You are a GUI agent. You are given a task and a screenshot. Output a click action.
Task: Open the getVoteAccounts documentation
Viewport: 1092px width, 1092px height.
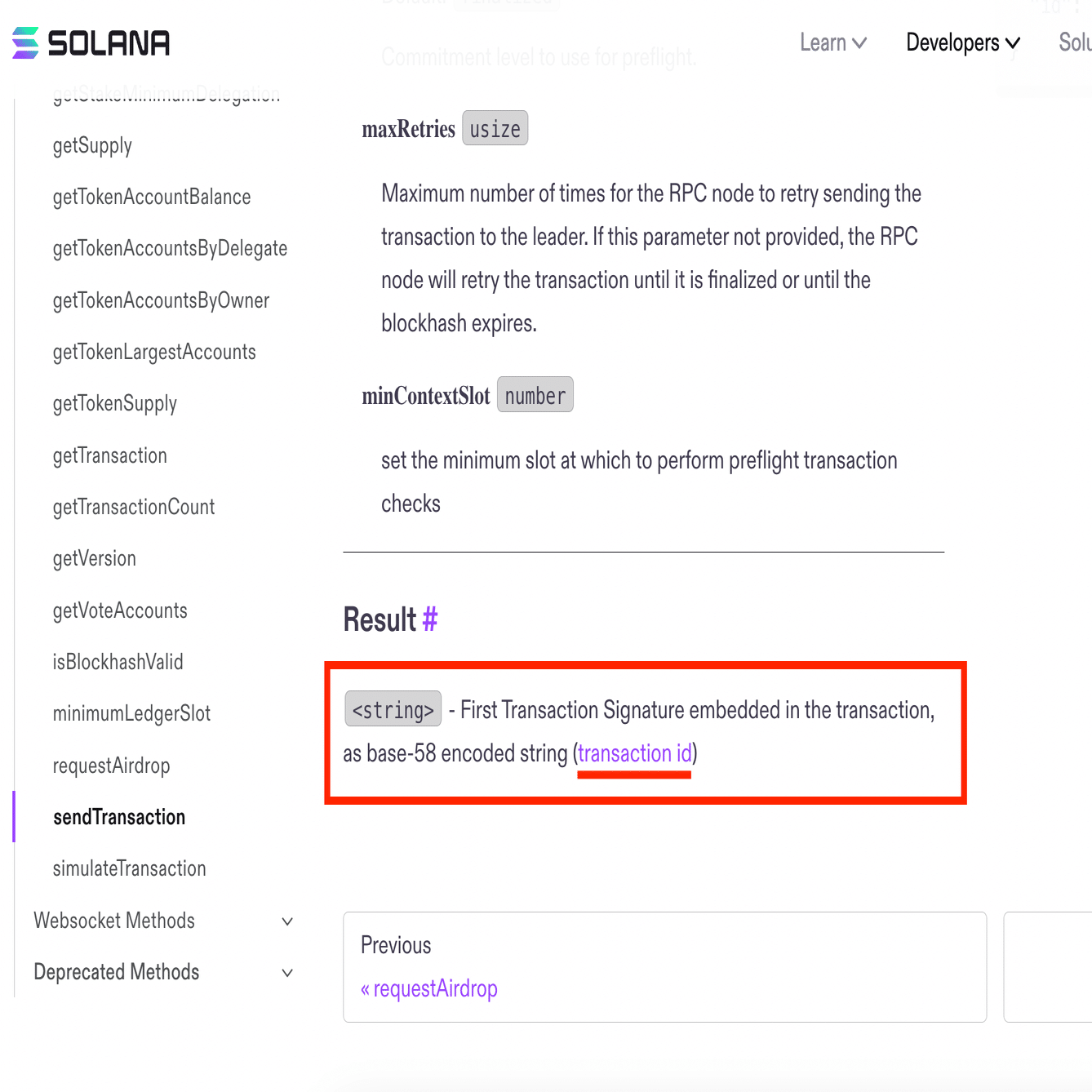click(120, 610)
